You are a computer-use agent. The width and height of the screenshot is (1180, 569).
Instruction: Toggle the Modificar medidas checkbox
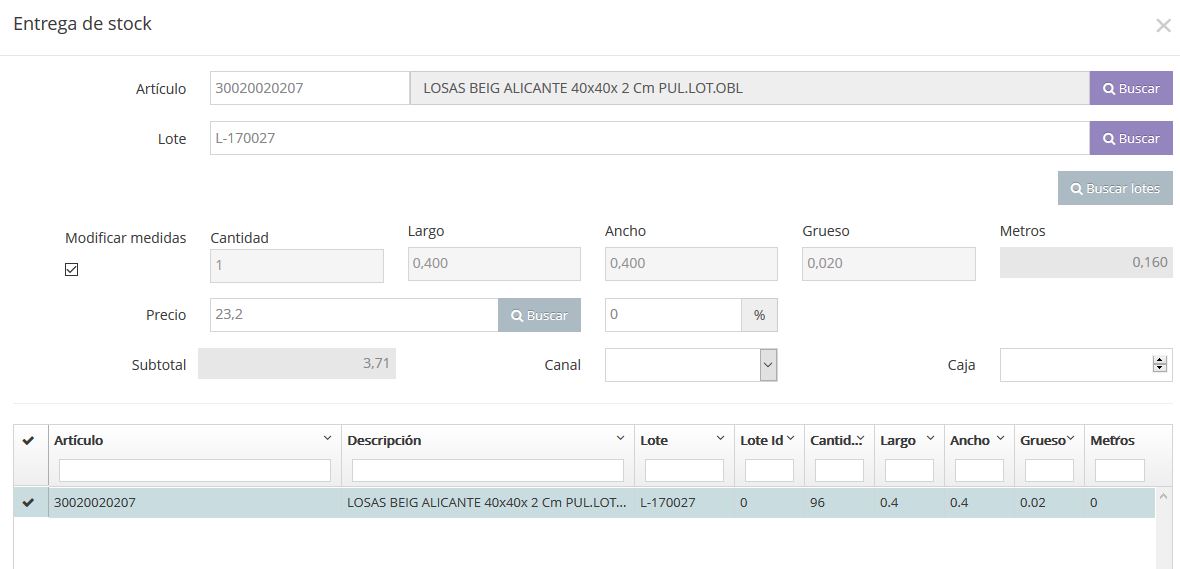71,269
